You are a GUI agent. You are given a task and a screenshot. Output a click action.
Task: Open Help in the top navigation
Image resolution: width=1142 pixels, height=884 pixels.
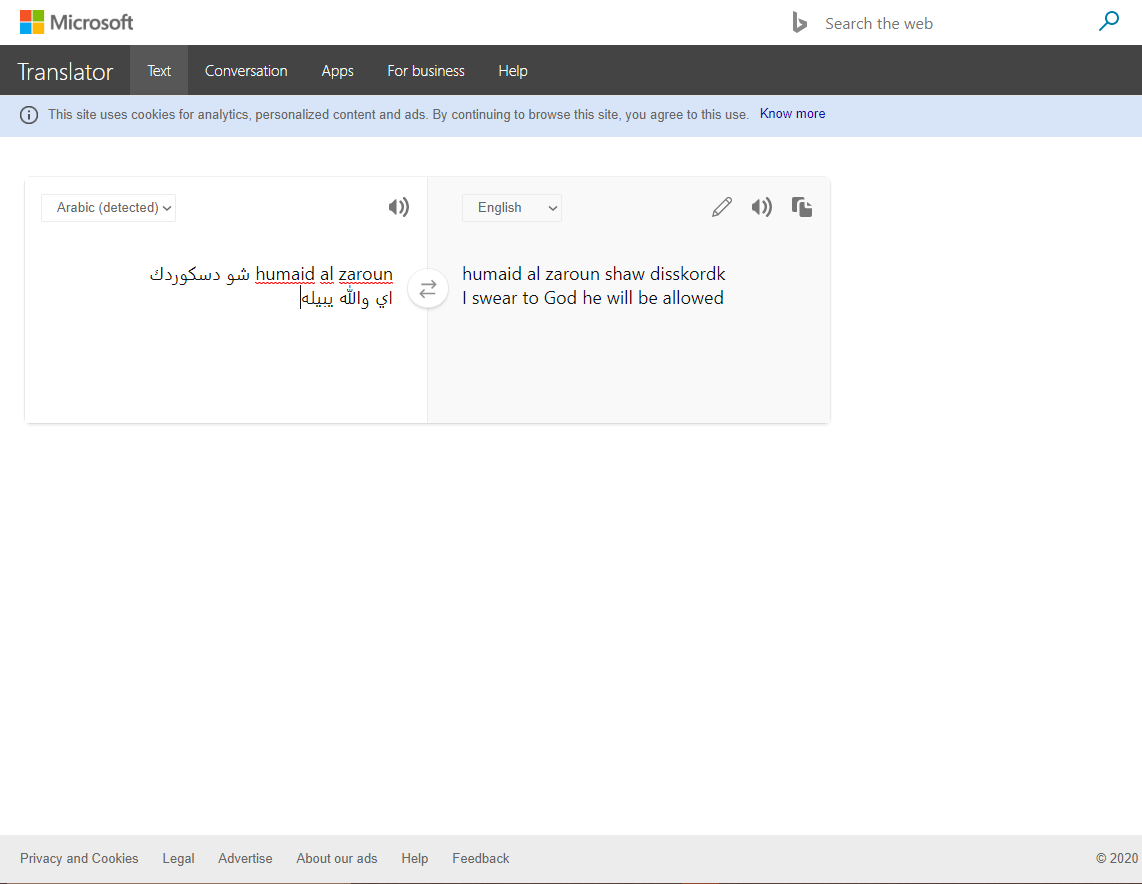click(x=513, y=71)
